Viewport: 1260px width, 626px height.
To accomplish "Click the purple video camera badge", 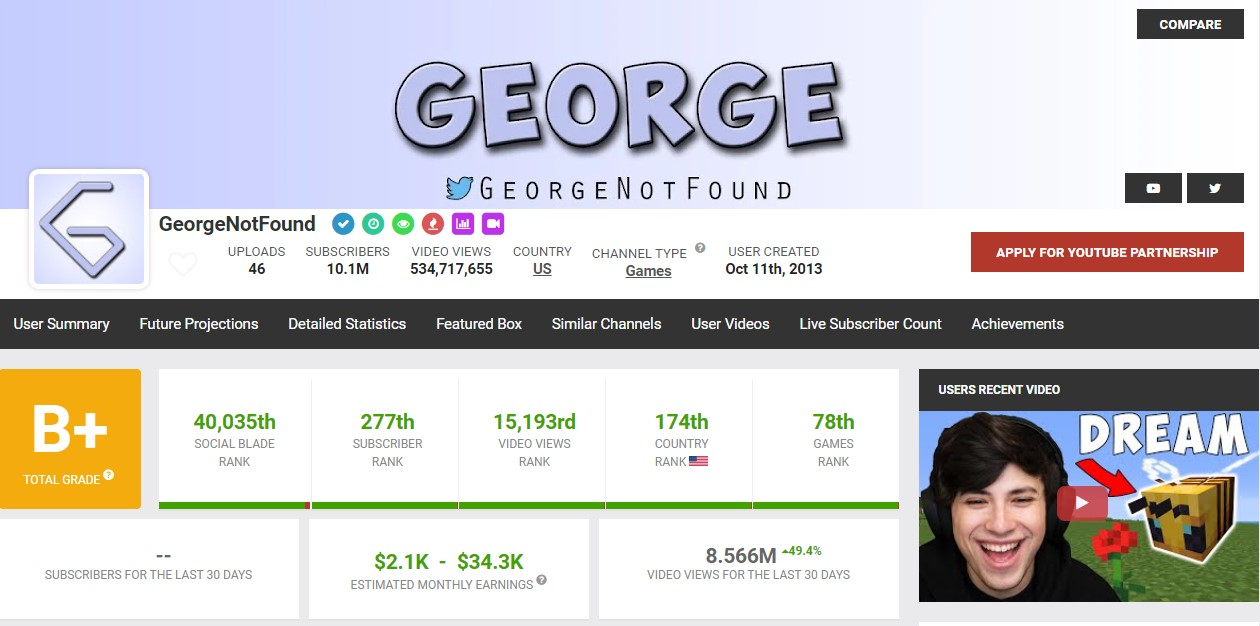I will (x=492, y=224).
